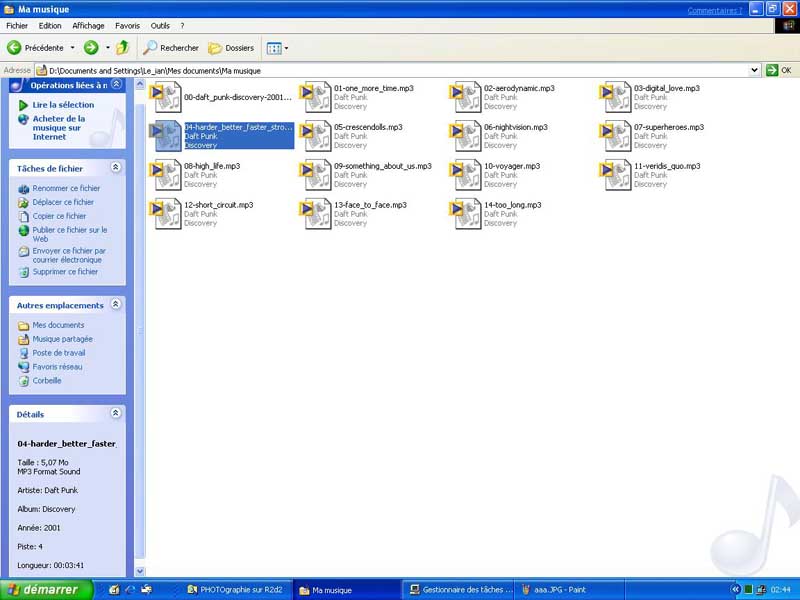Select the 13-face_to_face.mp3 file icon
Image resolution: width=800 pixels, height=600 pixels.
pyautogui.click(x=316, y=213)
